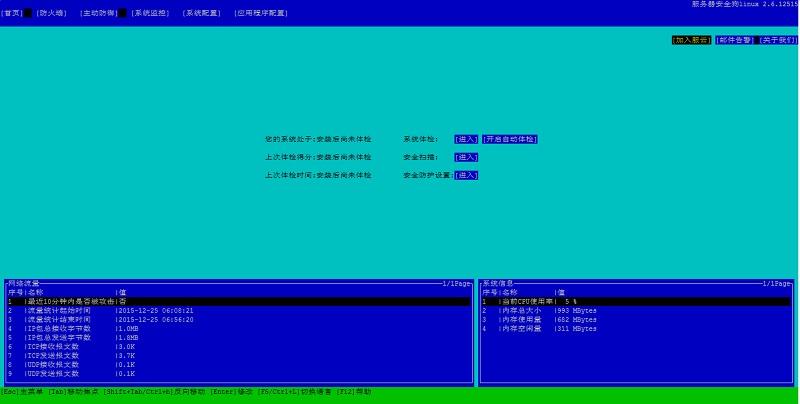The image size is (800, 404).
Task: Click 进入 next to 安全扫描
Action: pos(466,157)
